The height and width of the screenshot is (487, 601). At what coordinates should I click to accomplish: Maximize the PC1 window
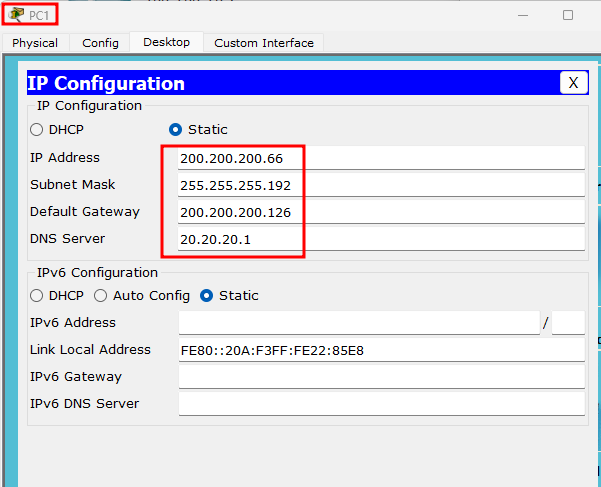568,15
